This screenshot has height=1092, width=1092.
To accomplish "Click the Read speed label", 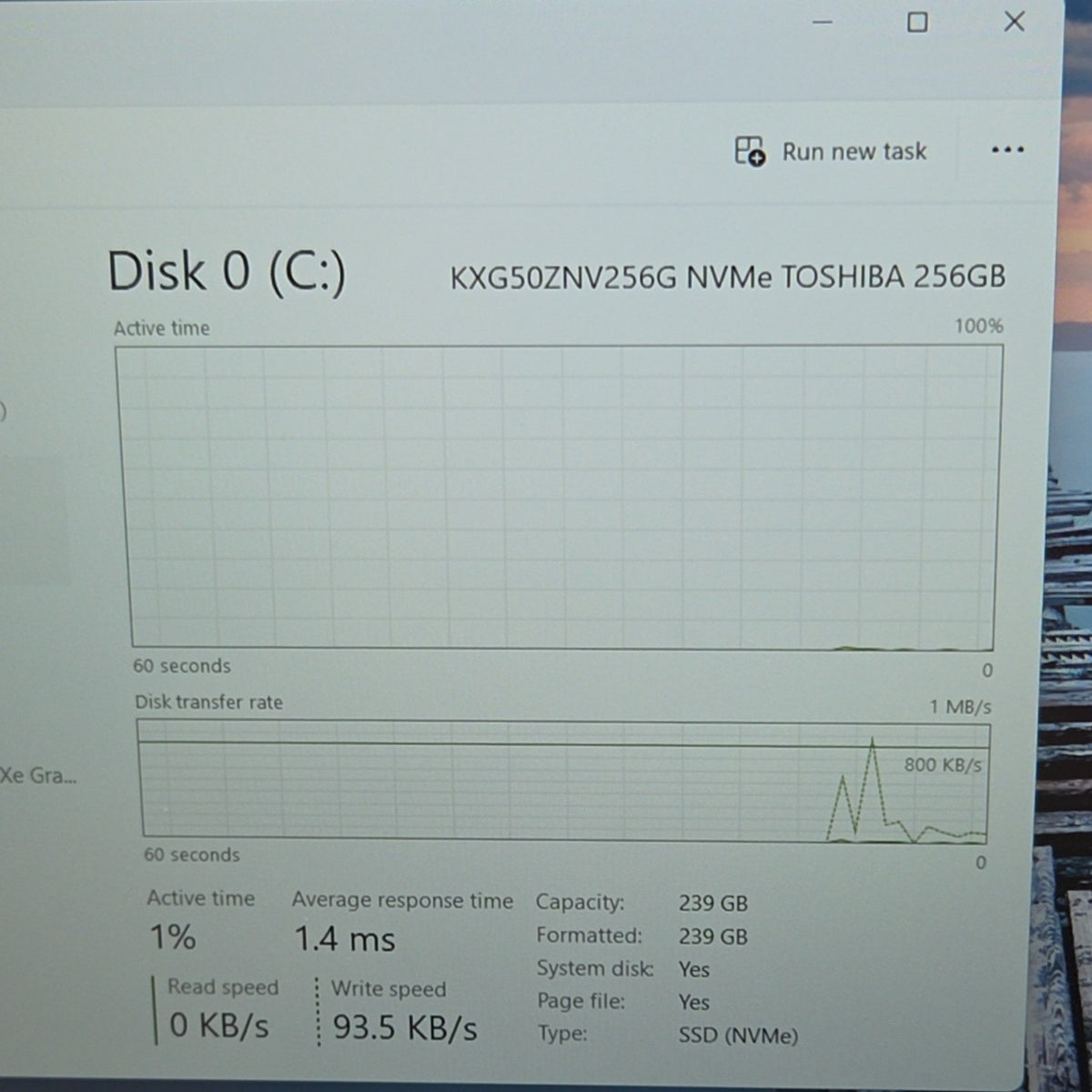I will [x=223, y=987].
